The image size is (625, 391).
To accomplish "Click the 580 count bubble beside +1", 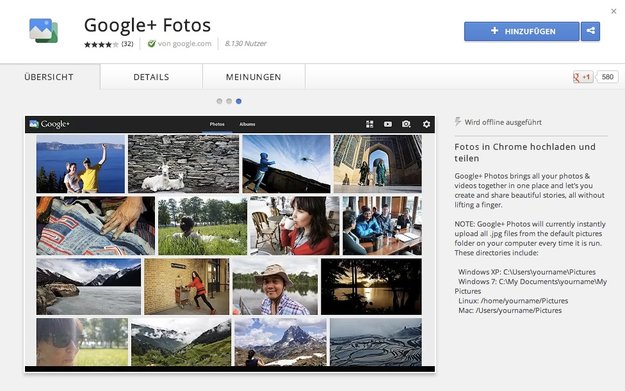I will [x=607, y=77].
